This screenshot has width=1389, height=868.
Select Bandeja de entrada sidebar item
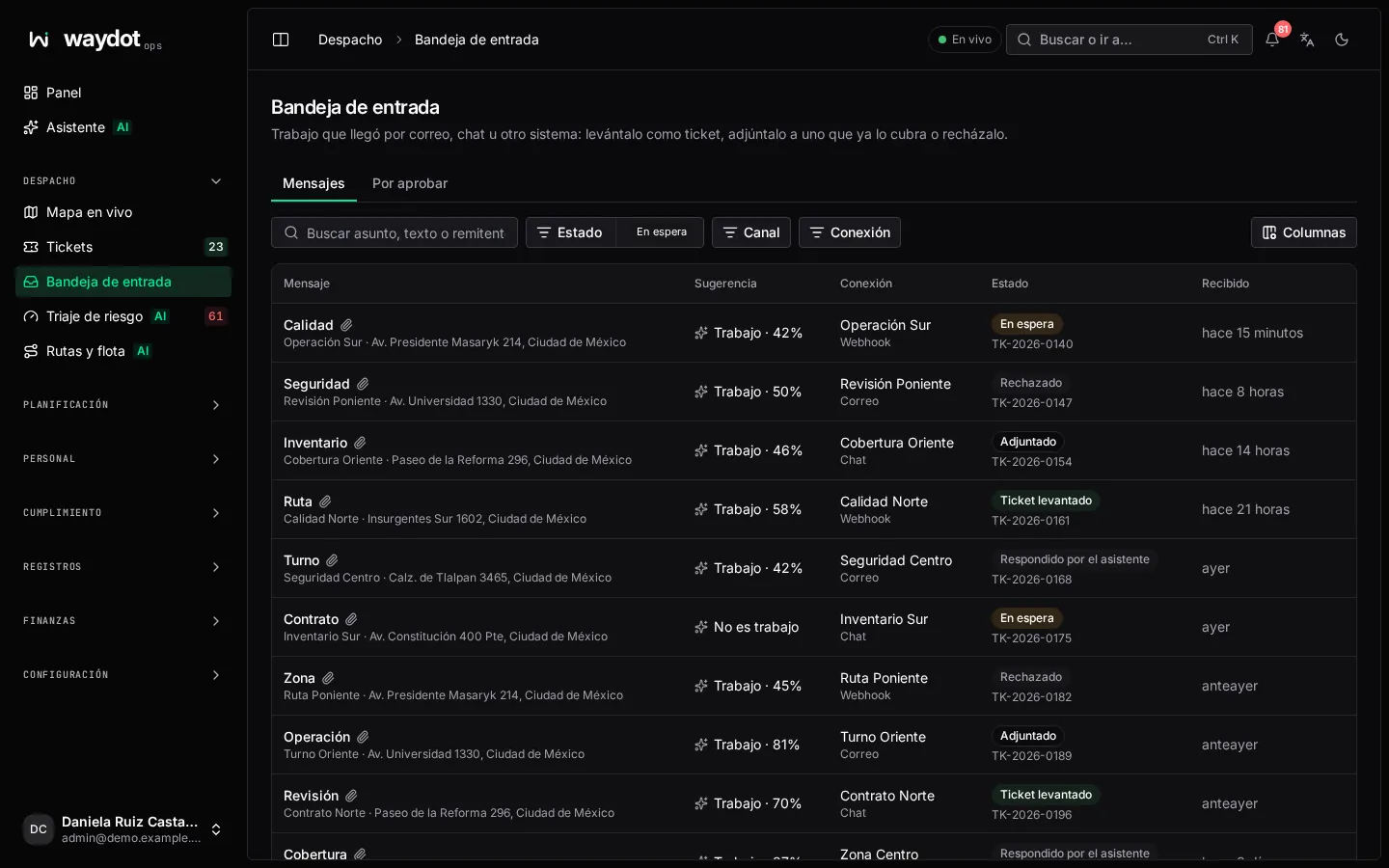[123, 282]
